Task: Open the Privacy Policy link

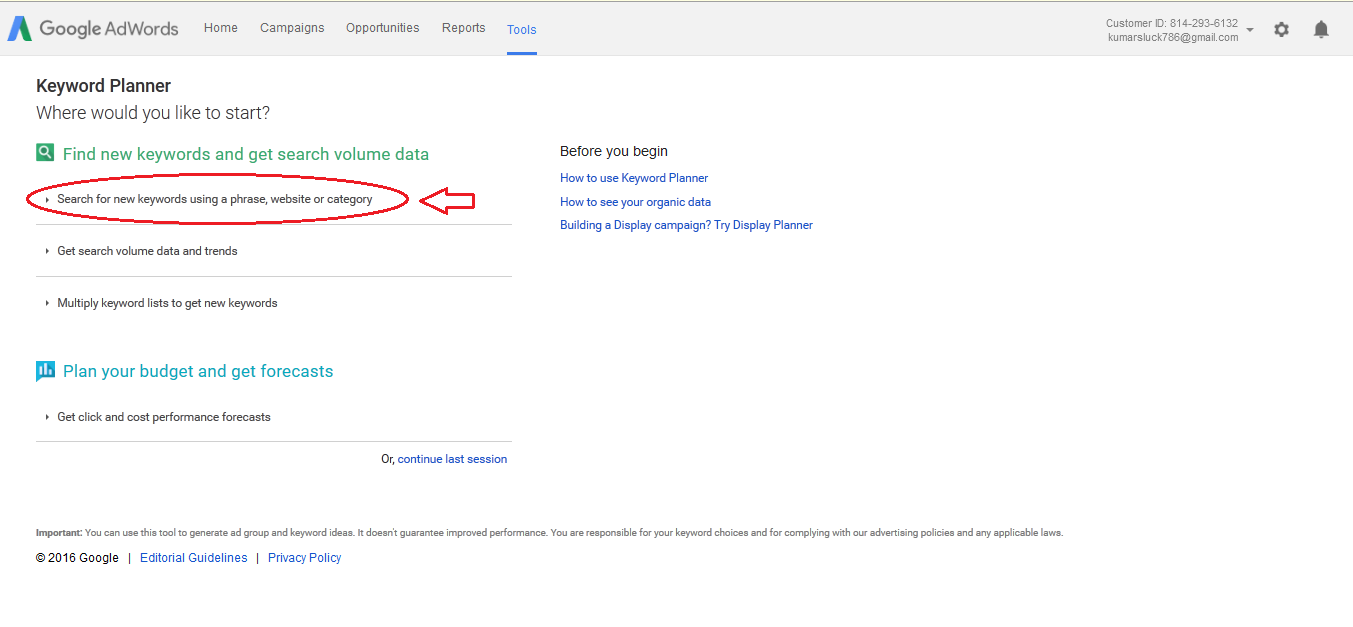Action: 304,558
